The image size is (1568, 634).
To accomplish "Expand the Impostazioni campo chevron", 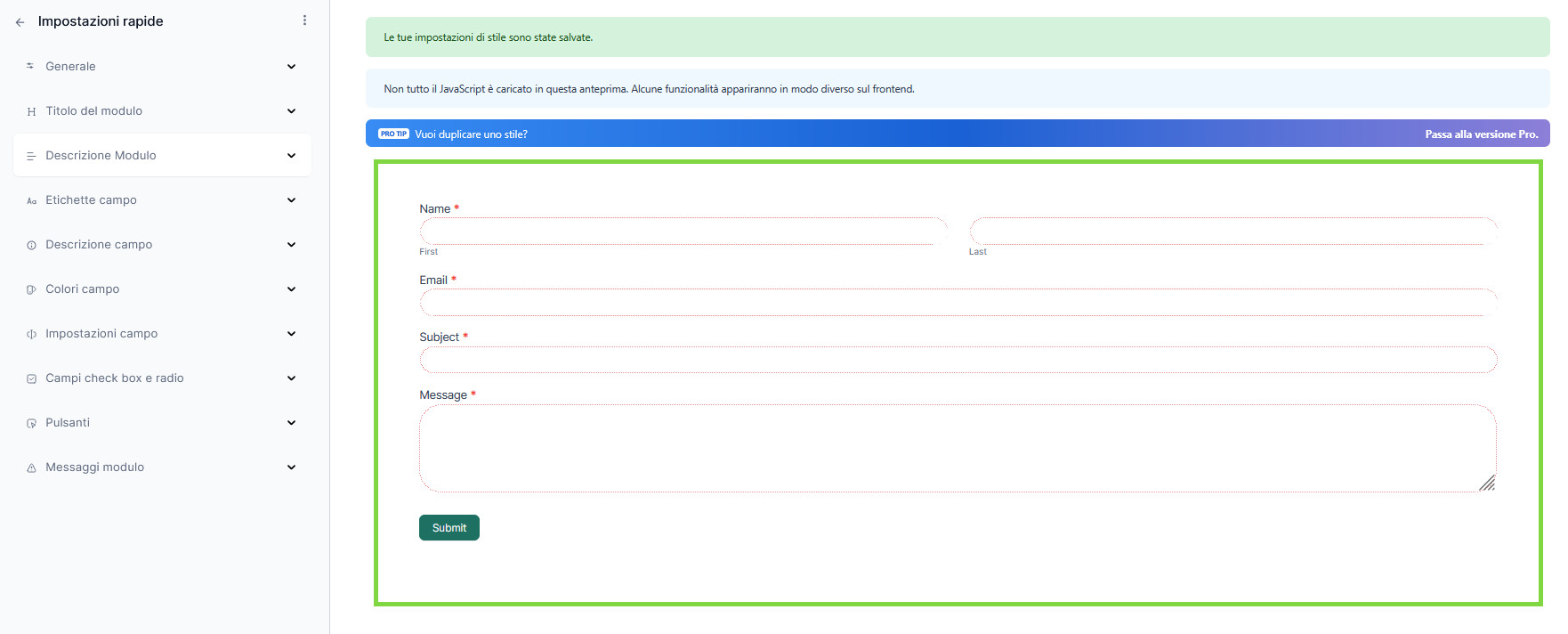I will (x=291, y=333).
